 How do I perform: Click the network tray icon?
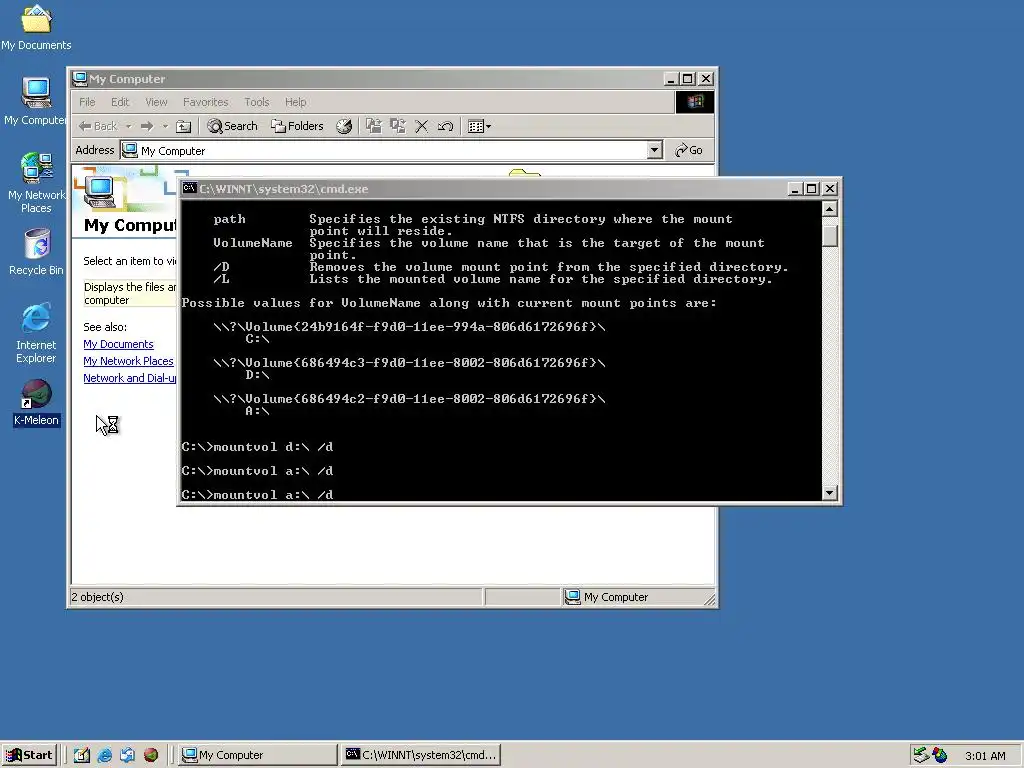click(x=921, y=755)
